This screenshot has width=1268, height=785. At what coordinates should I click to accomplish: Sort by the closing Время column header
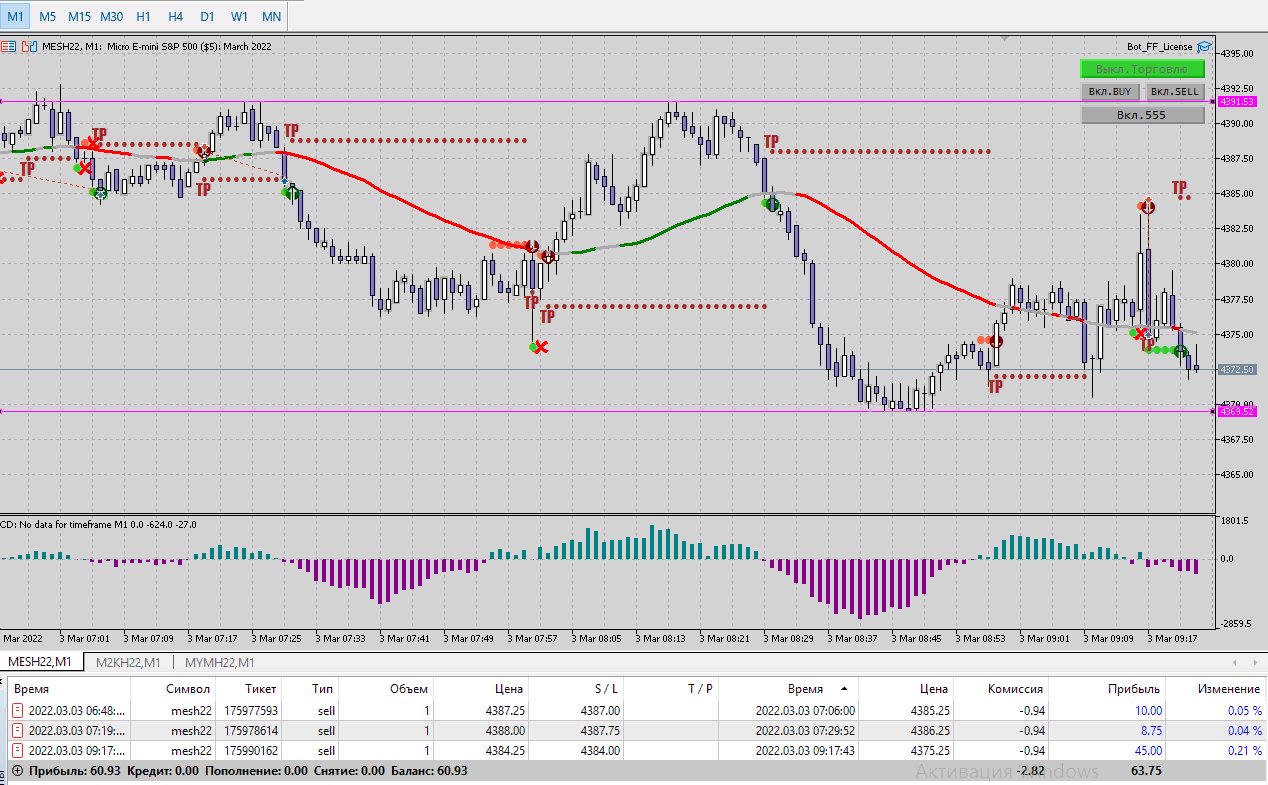coord(805,689)
